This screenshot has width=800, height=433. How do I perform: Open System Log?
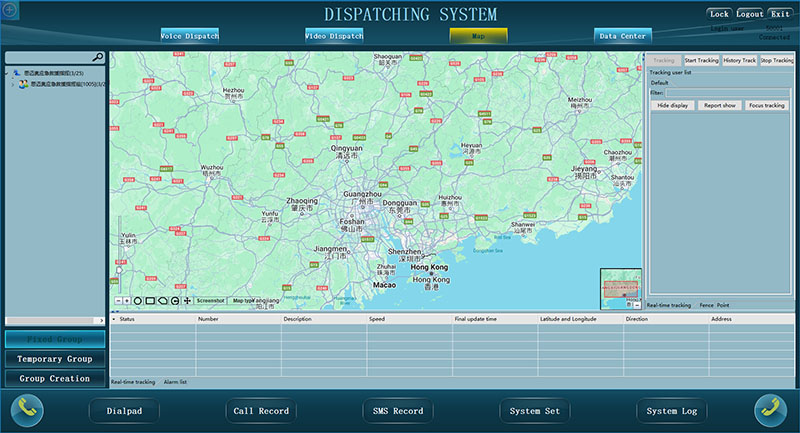[671, 411]
